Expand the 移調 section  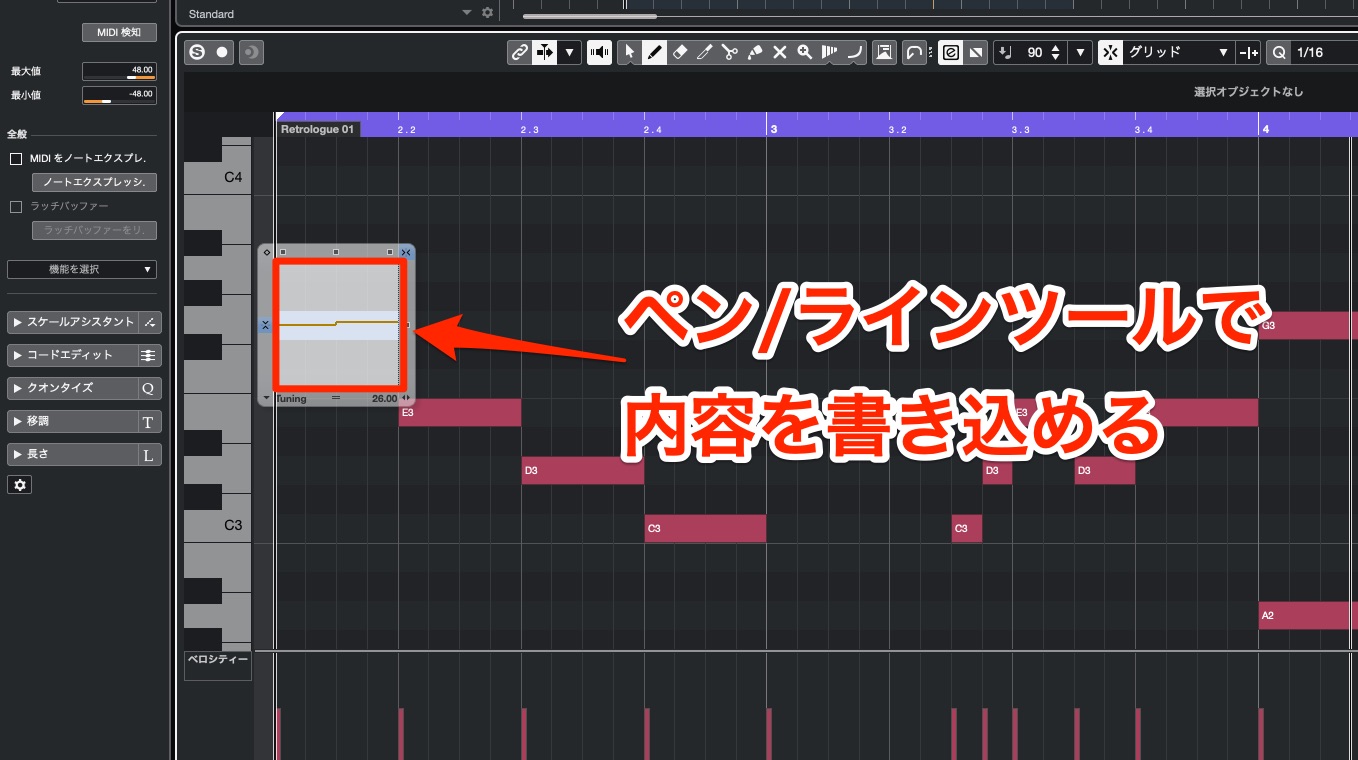72,421
